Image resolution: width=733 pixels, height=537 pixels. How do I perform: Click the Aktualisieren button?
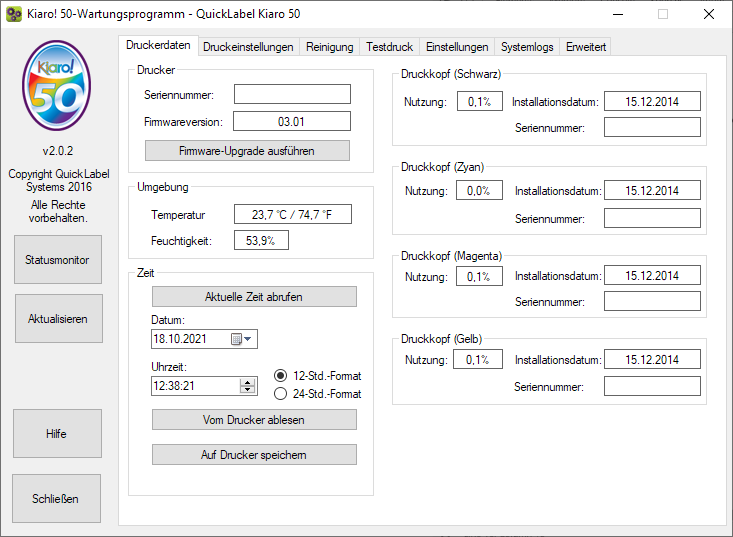tap(58, 318)
